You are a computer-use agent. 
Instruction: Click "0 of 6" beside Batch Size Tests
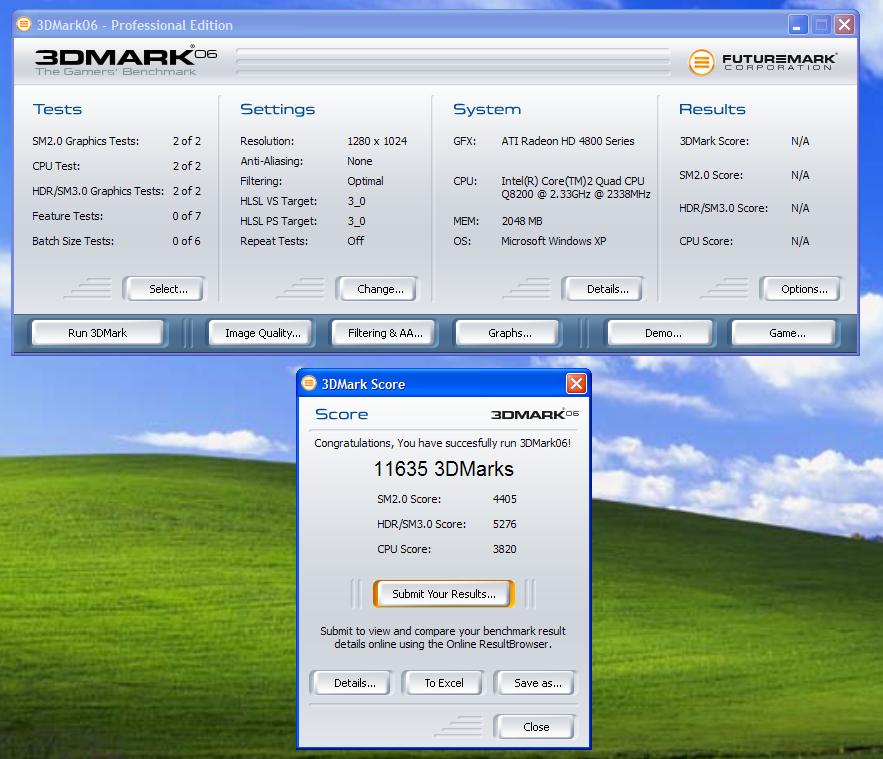[186, 241]
